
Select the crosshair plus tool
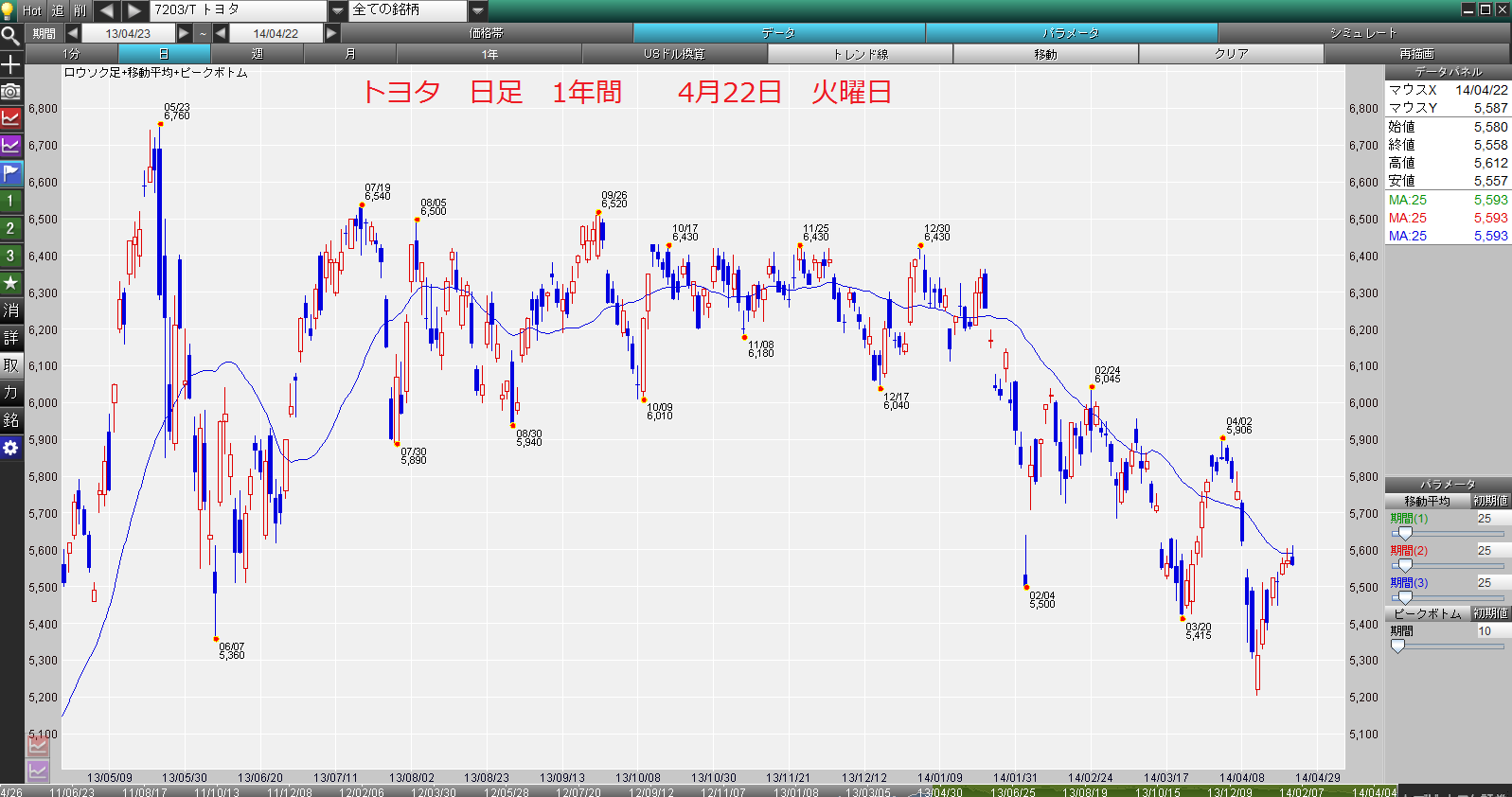(10, 64)
